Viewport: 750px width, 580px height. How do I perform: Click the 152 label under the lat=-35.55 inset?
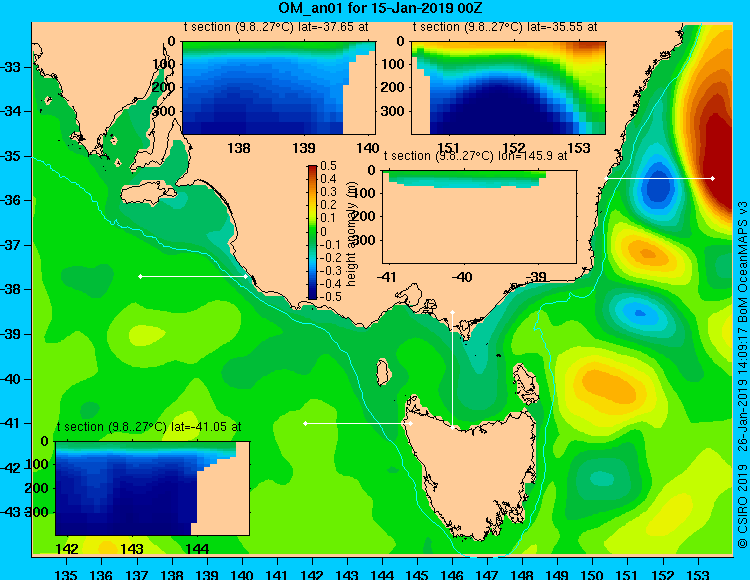[514, 148]
